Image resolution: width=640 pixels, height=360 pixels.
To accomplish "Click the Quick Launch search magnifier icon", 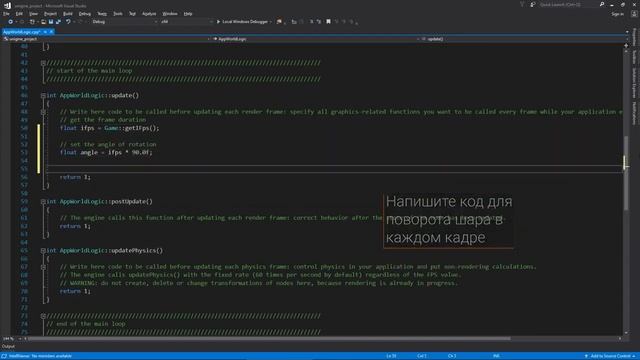I will [x=602, y=4].
